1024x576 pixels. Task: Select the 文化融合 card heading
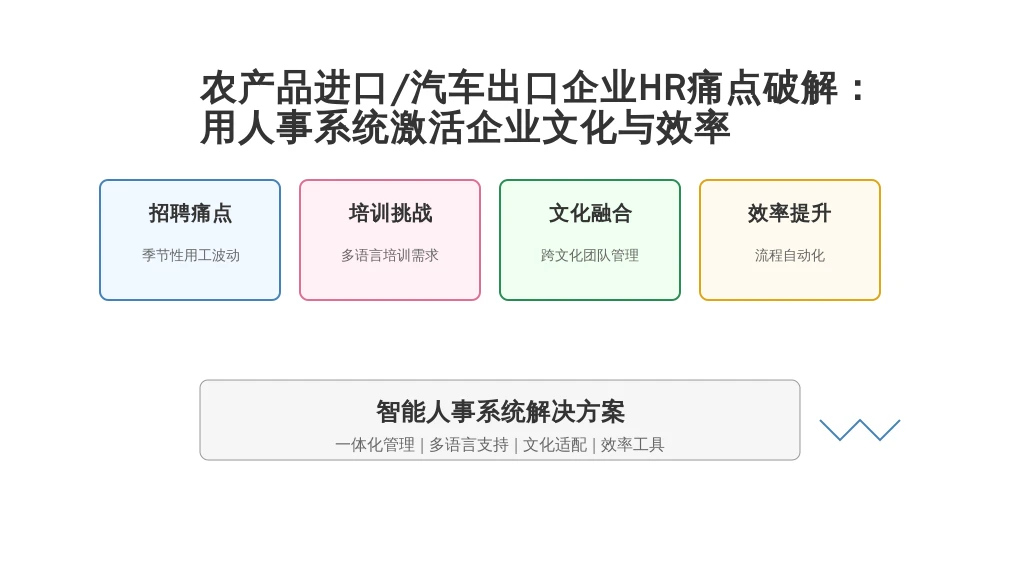point(590,213)
